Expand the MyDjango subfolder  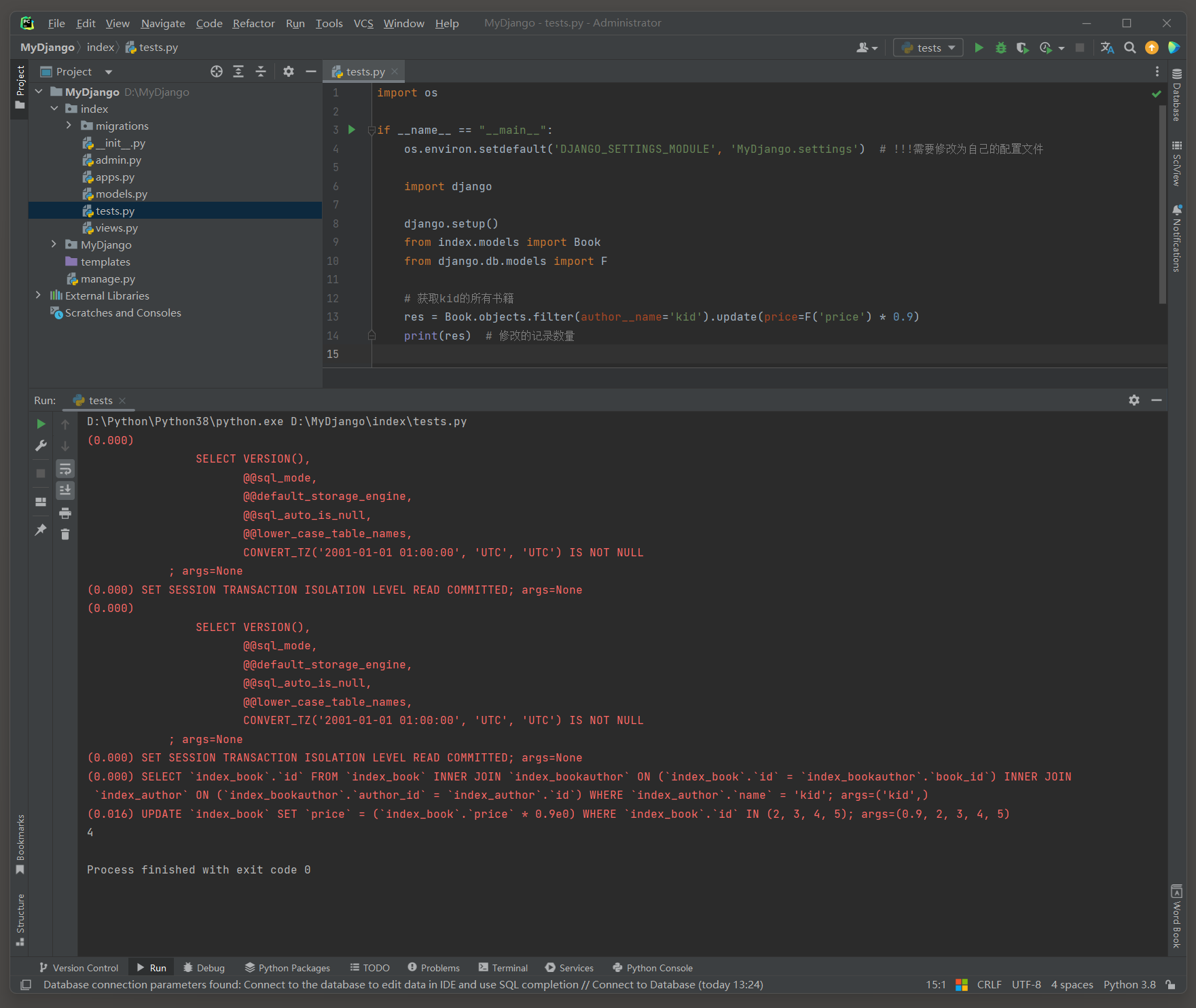(x=54, y=245)
